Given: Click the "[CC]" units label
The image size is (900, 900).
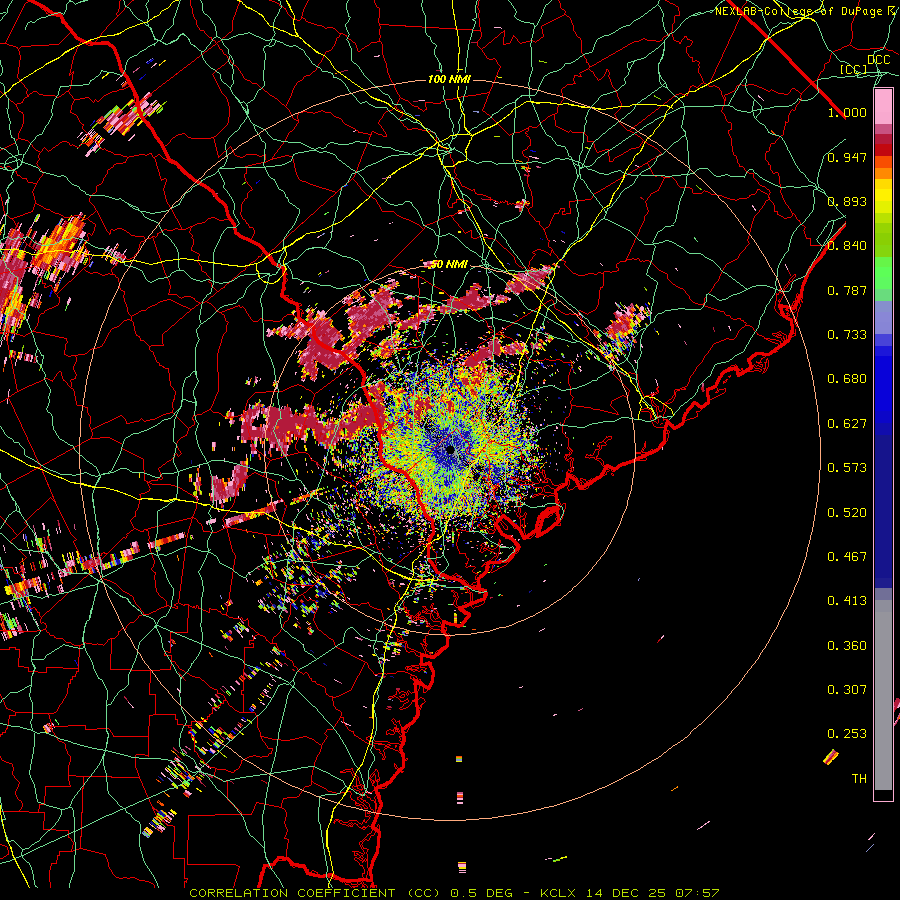Looking at the screenshot, I should (854, 69).
